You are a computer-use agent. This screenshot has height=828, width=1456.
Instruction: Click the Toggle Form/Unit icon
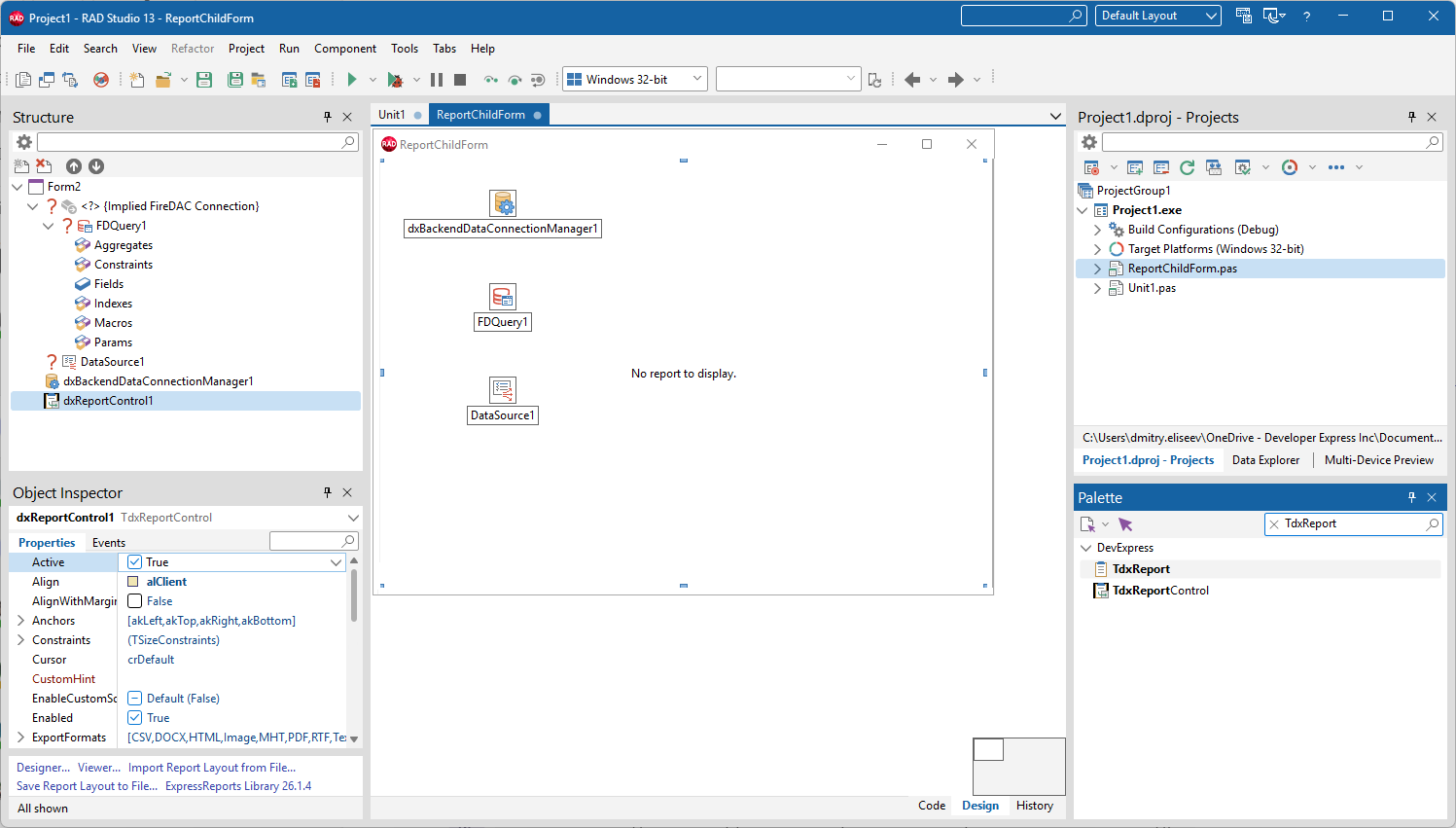(x=70, y=80)
